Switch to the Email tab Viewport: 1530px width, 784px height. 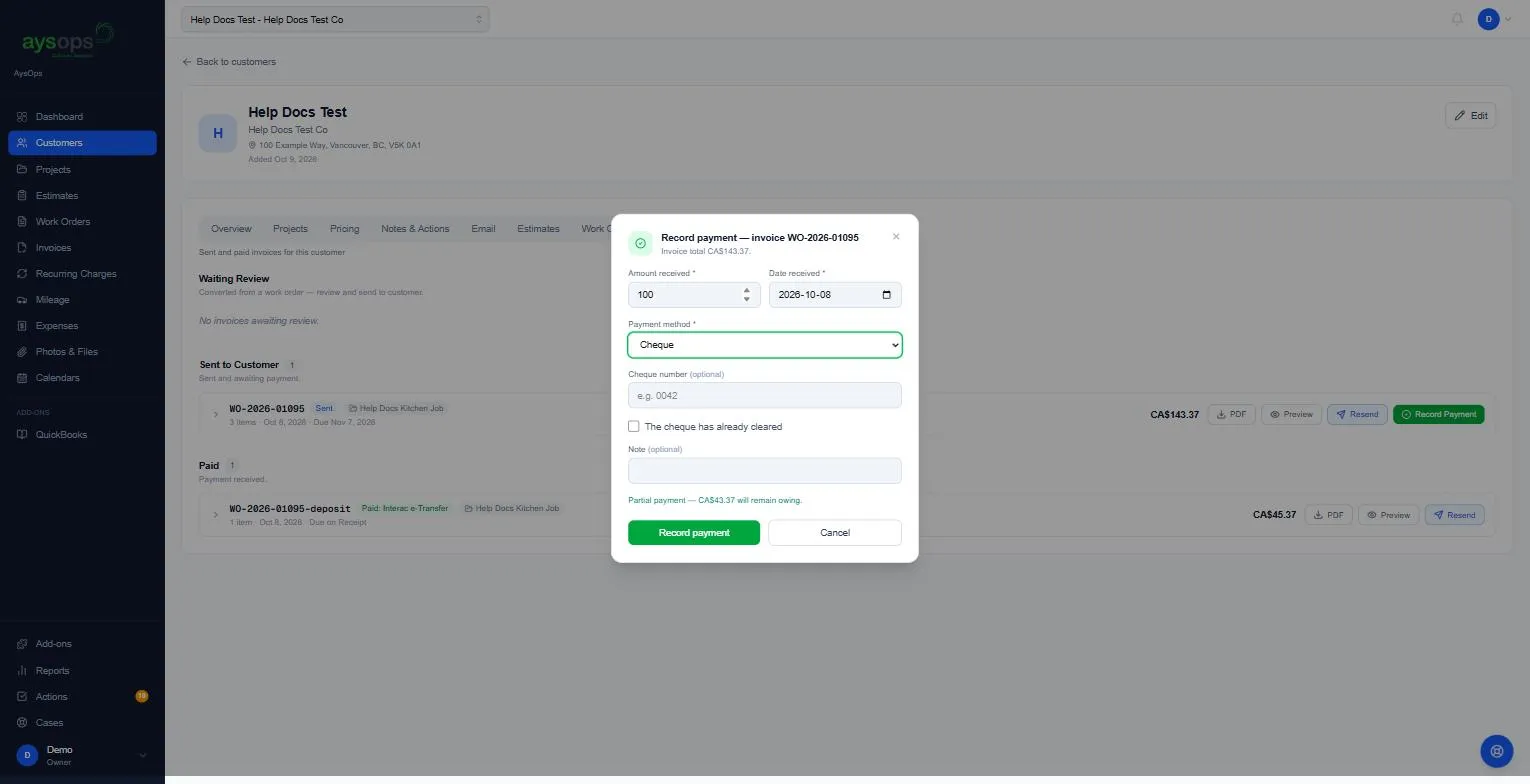tap(483, 229)
